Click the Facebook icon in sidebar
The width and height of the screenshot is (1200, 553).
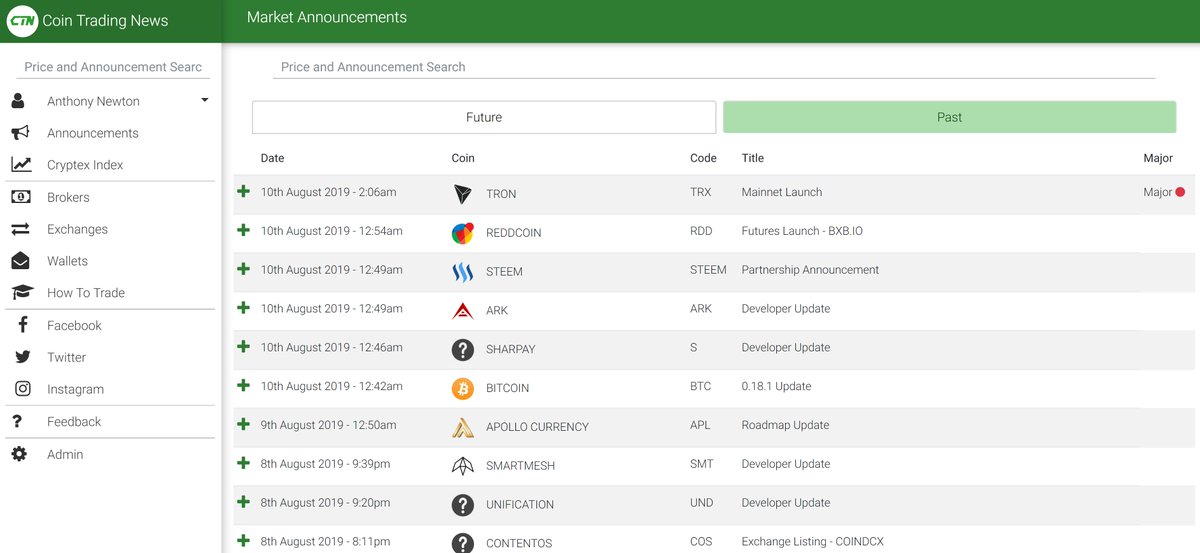pyautogui.click(x=22, y=325)
